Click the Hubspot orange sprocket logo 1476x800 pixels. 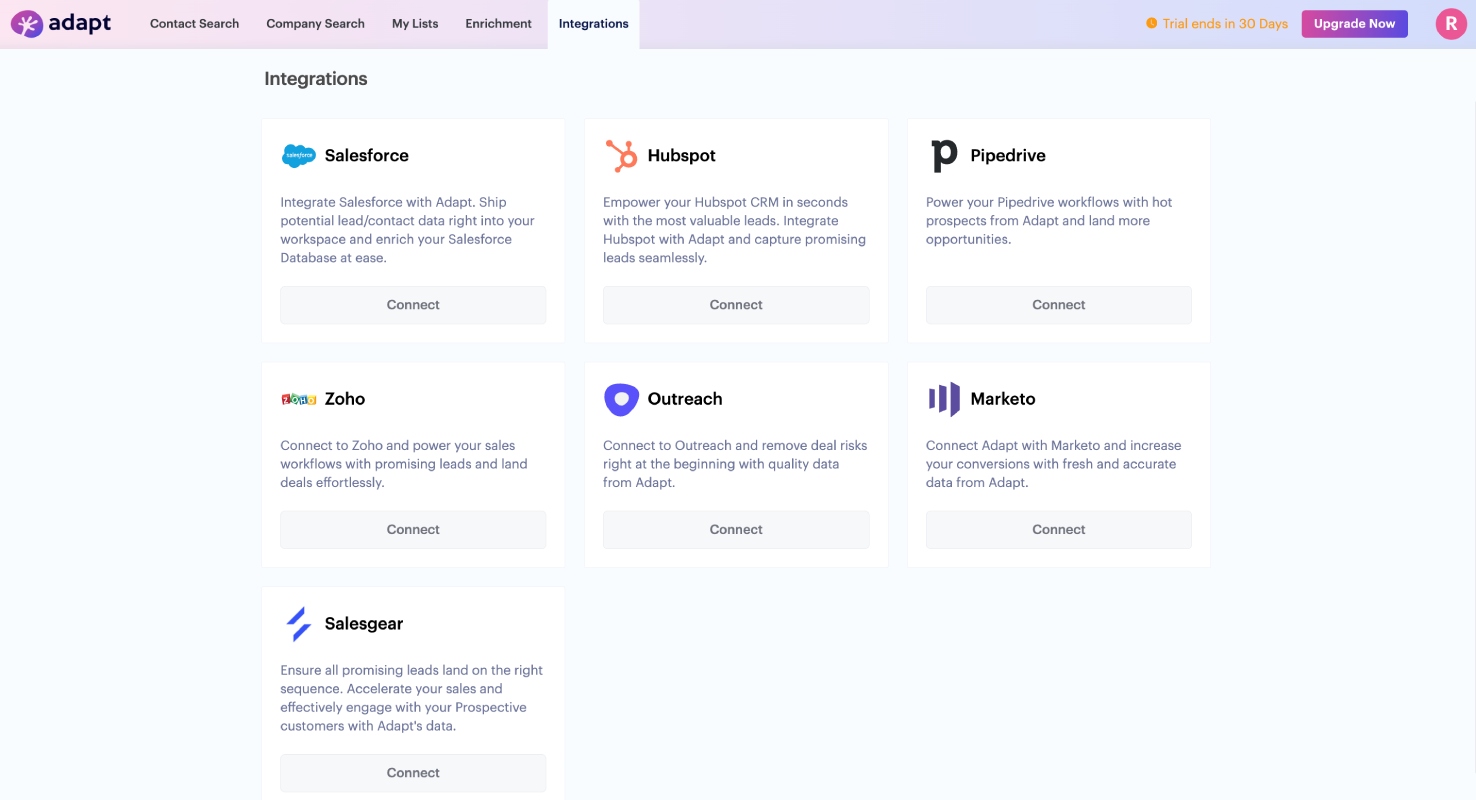pos(621,156)
